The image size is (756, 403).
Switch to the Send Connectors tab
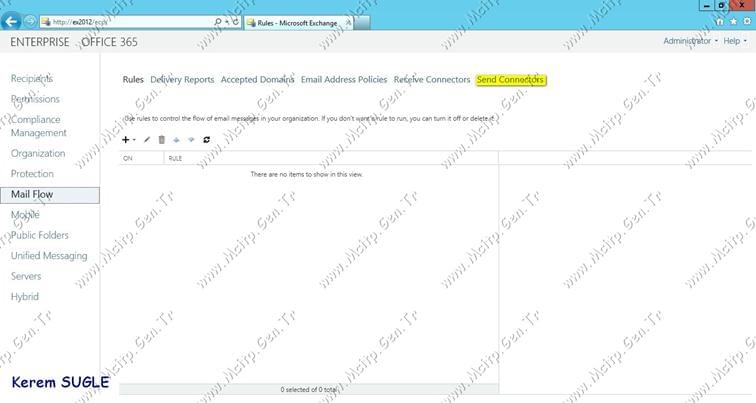511,80
